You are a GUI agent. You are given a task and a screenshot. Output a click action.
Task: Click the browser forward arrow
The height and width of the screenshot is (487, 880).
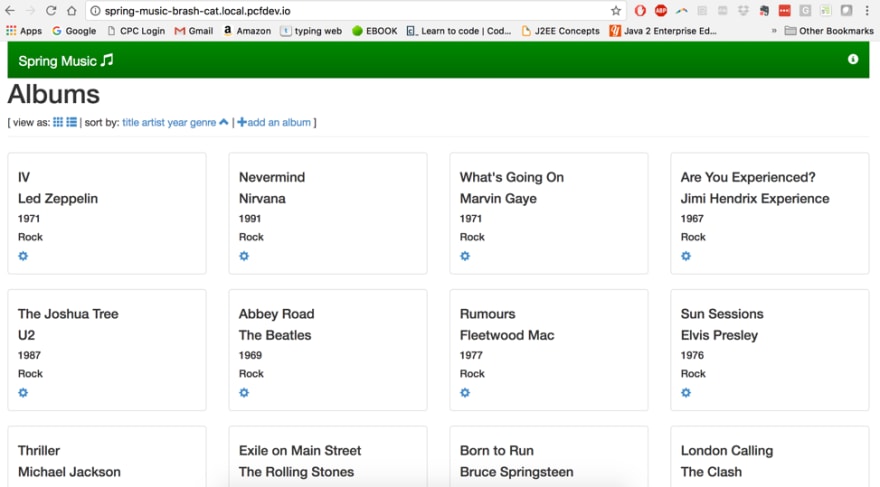click(x=30, y=11)
